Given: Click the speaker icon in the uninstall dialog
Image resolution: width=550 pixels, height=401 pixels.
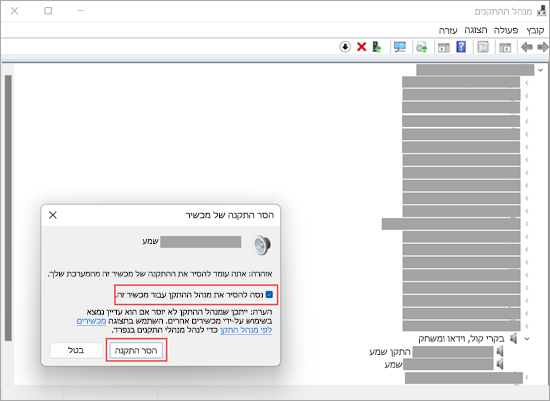Looking at the screenshot, I should (262, 245).
